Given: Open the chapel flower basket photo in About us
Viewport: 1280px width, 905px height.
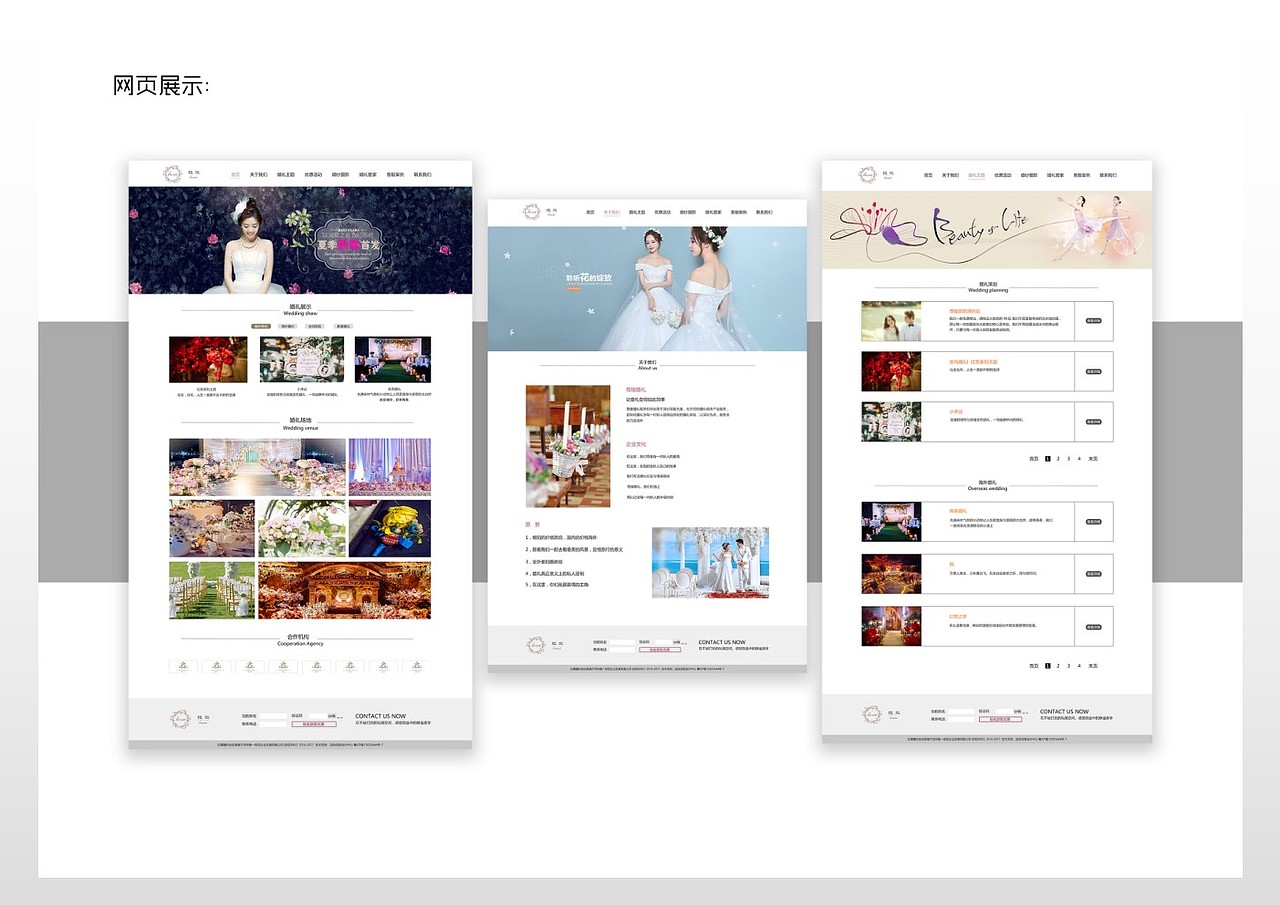Looking at the screenshot, I should [x=568, y=446].
